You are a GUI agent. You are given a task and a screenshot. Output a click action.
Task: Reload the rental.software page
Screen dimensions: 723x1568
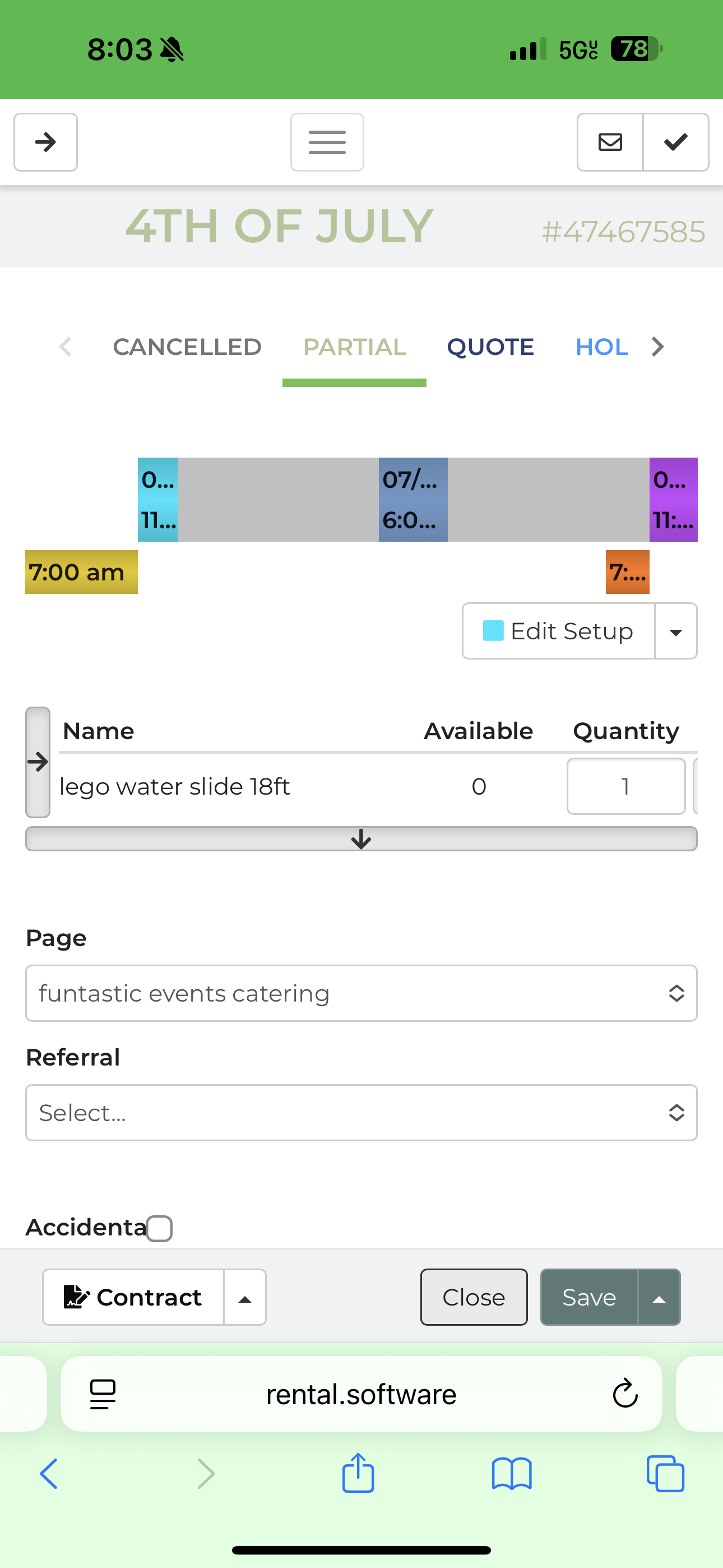coord(624,1393)
